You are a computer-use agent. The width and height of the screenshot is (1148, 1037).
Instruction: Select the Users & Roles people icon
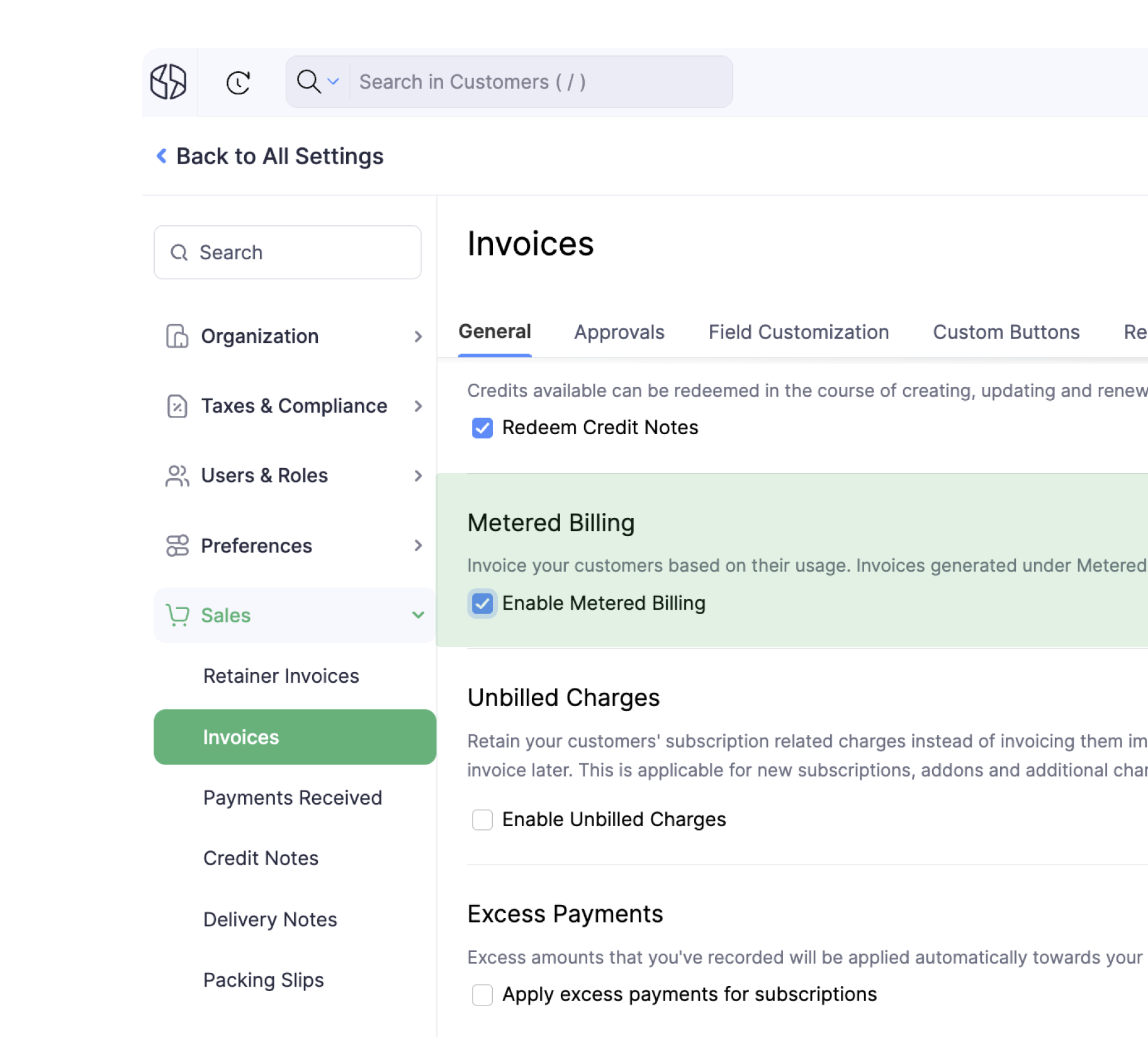click(x=177, y=476)
